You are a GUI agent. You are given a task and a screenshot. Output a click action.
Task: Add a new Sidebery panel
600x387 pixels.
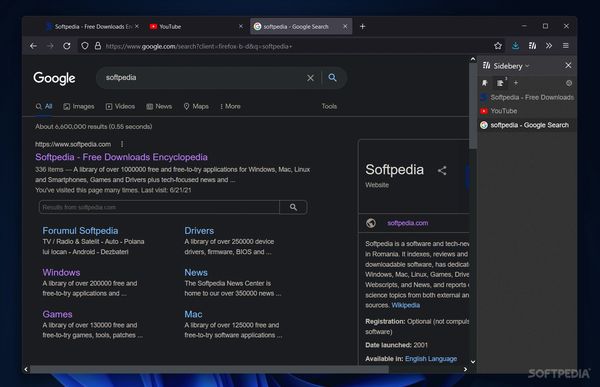click(x=516, y=83)
